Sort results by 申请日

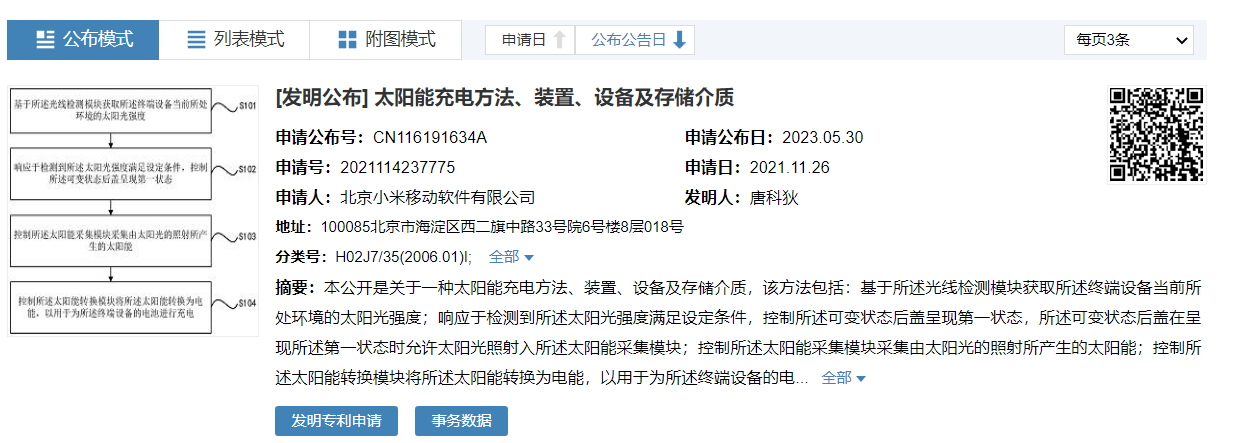525,40
